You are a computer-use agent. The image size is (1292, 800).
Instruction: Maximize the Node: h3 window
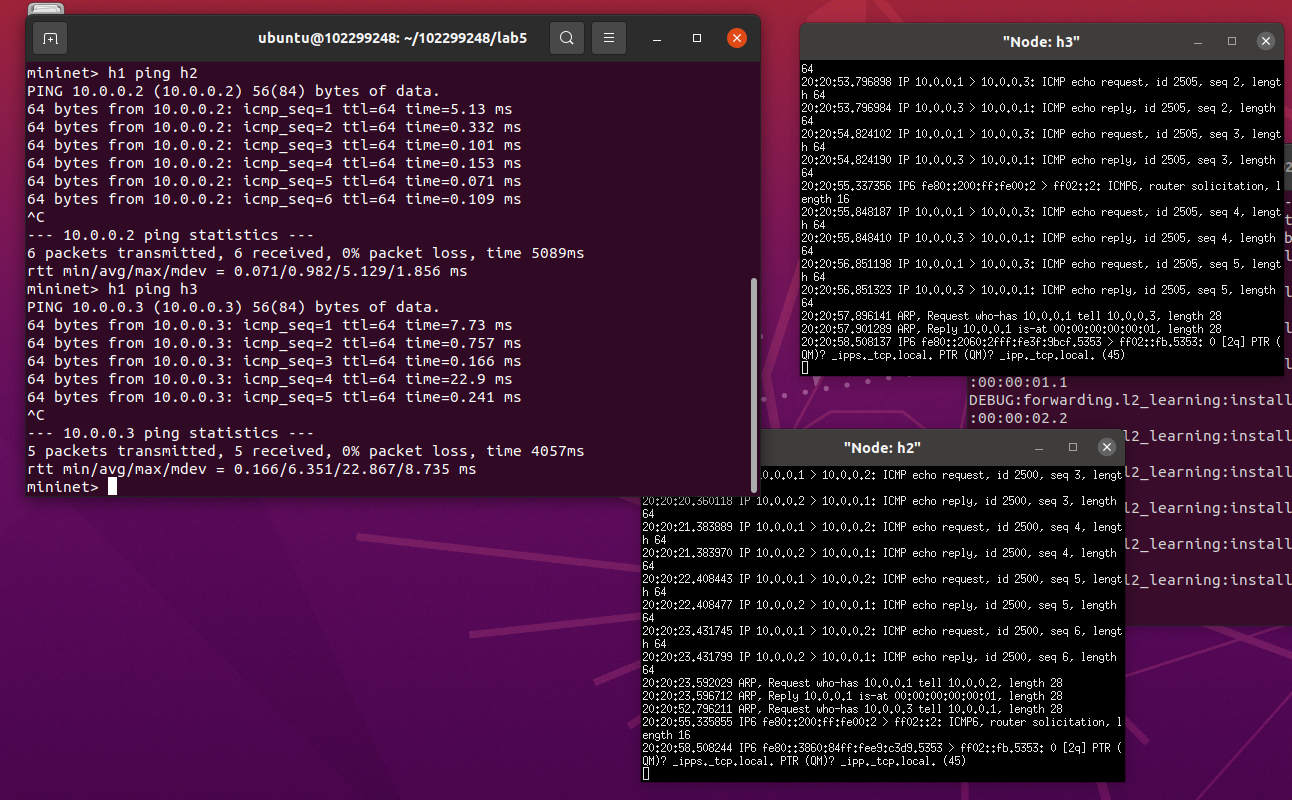(x=1232, y=41)
